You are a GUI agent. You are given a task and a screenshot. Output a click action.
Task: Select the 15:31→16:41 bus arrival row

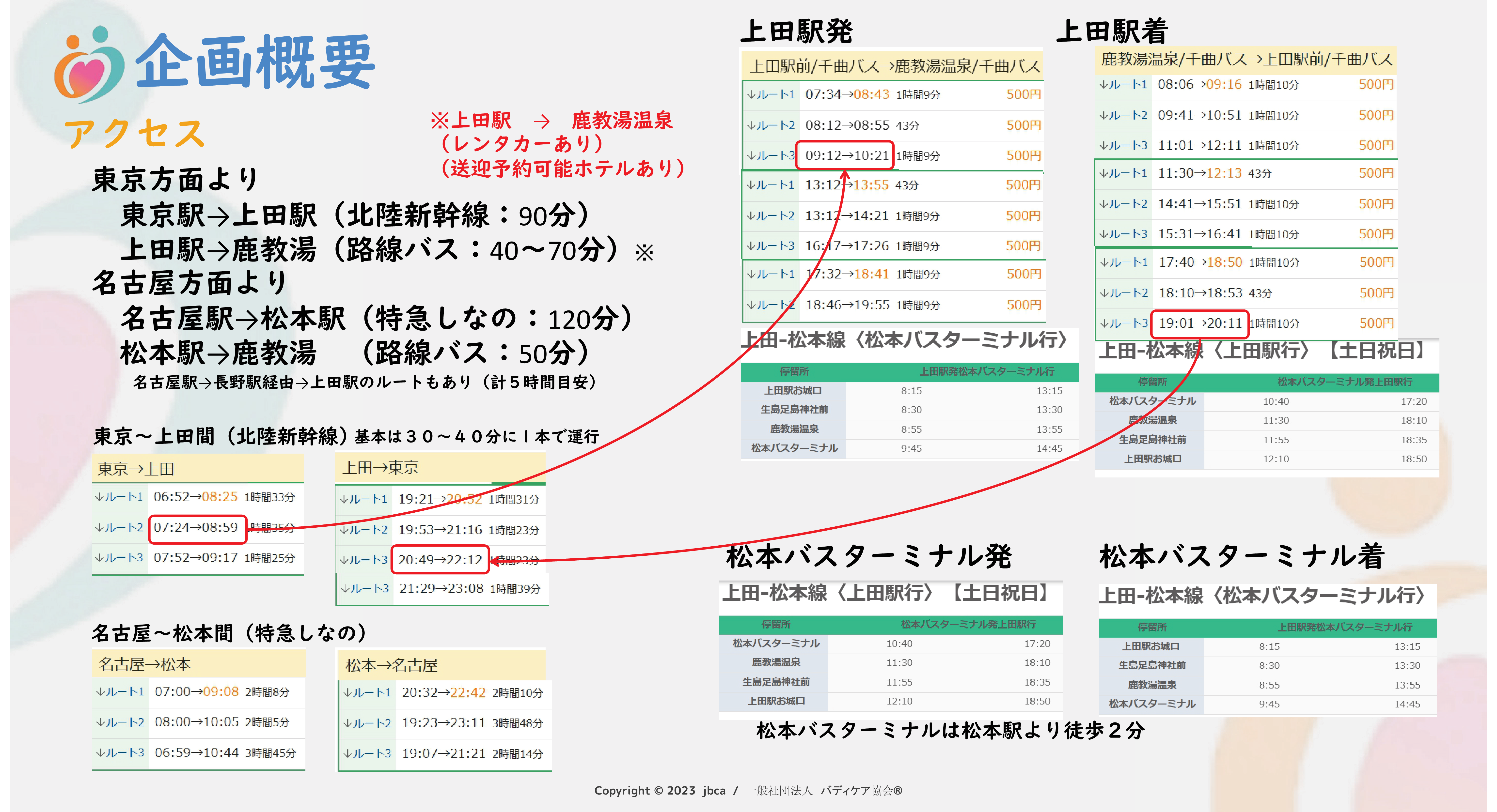click(x=1246, y=235)
